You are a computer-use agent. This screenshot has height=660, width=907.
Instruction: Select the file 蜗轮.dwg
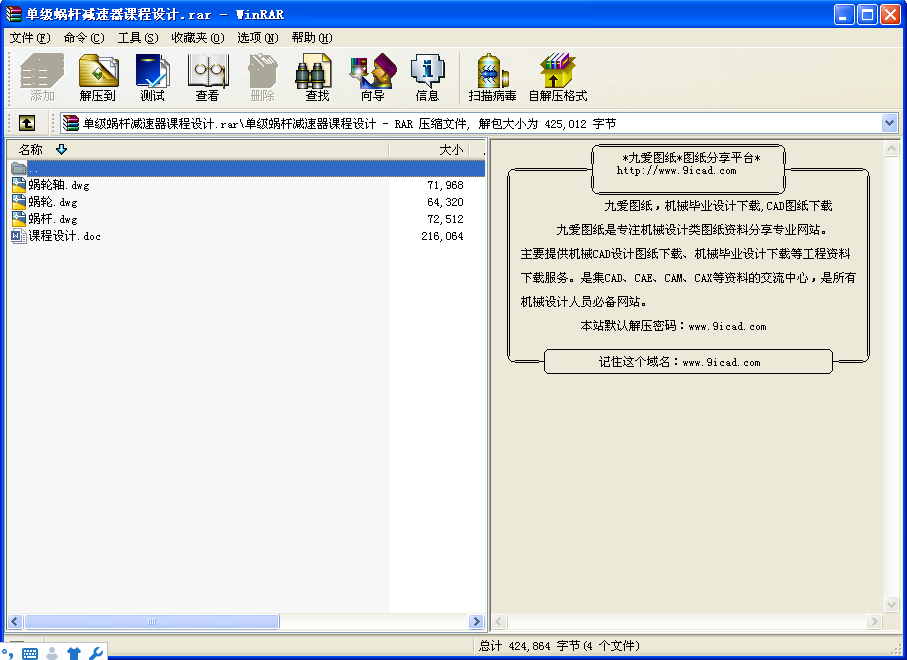point(53,202)
